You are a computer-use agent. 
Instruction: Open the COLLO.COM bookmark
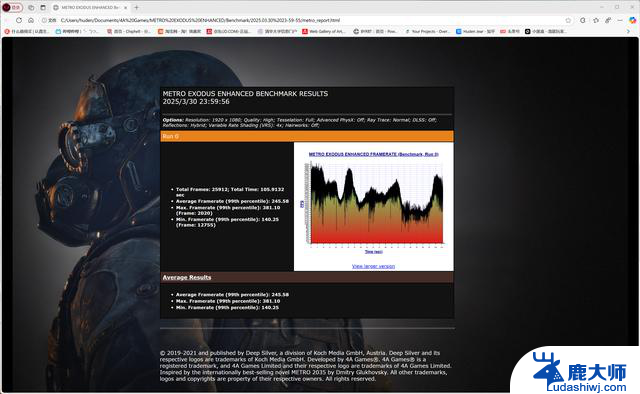tap(229, 31)
